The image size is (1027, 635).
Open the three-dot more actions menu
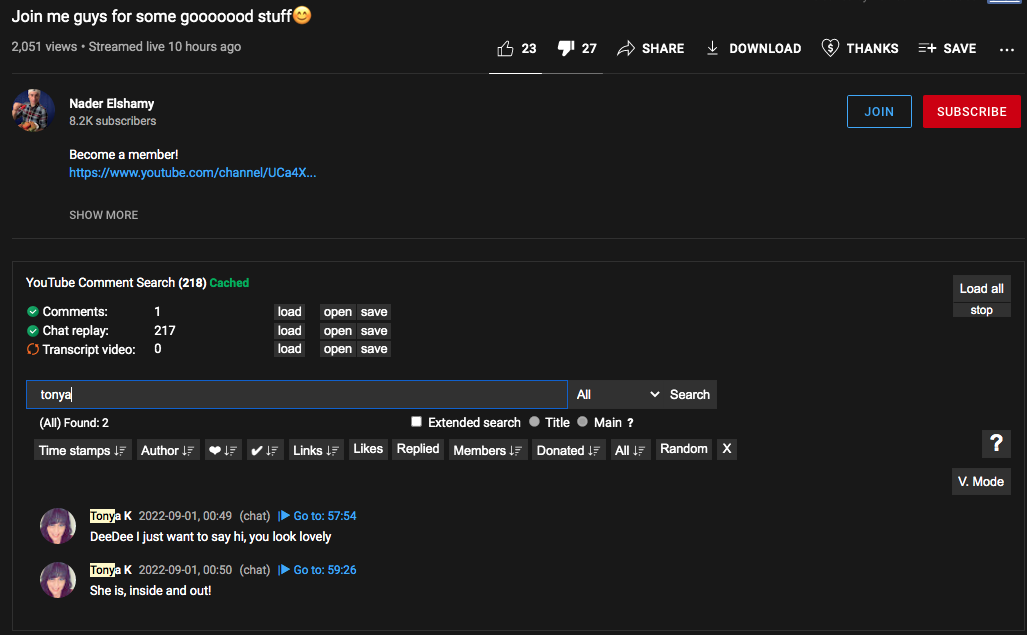1007,50
